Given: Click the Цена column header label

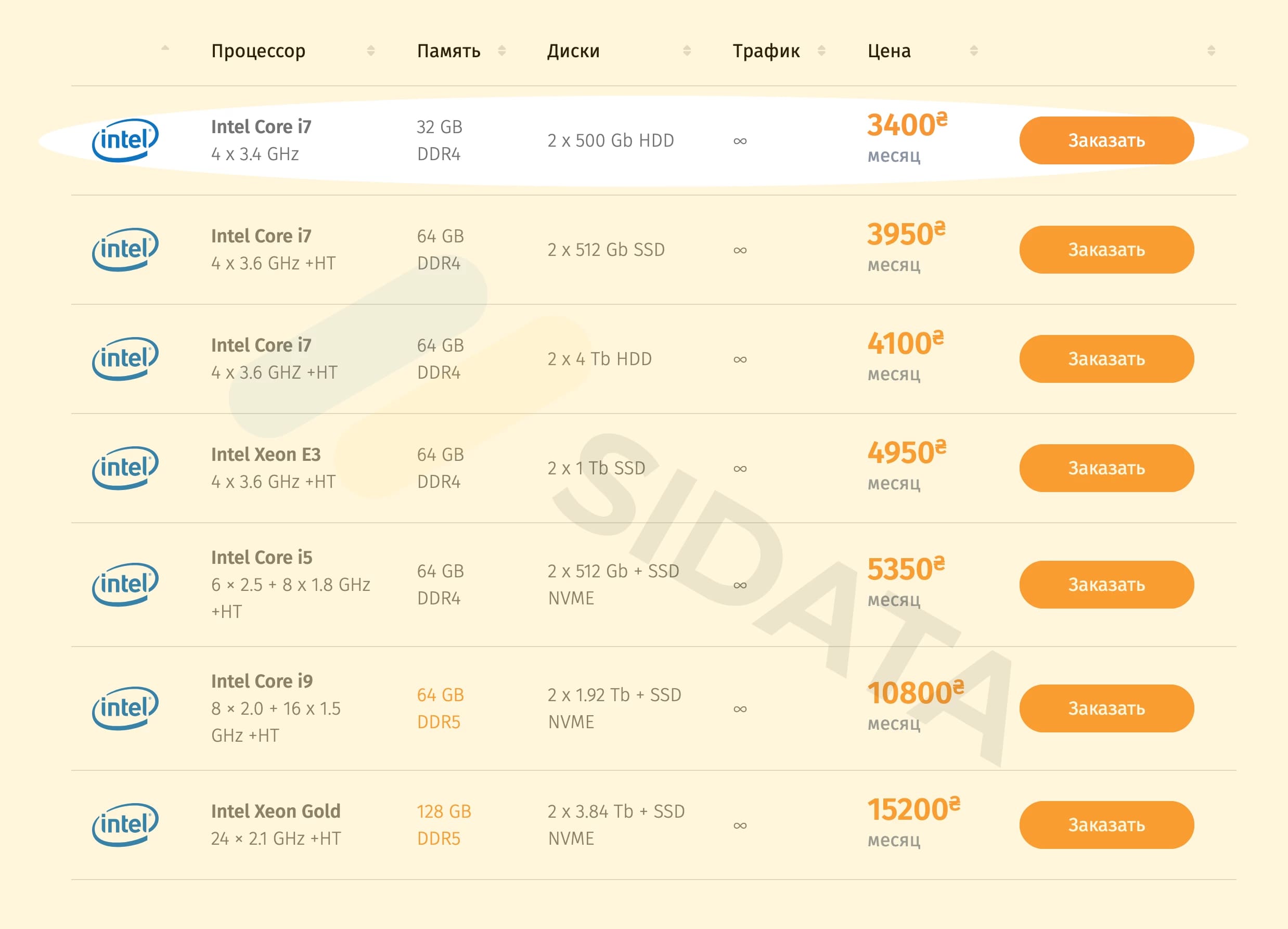Looking at the screenshot, I should point(889,51).
